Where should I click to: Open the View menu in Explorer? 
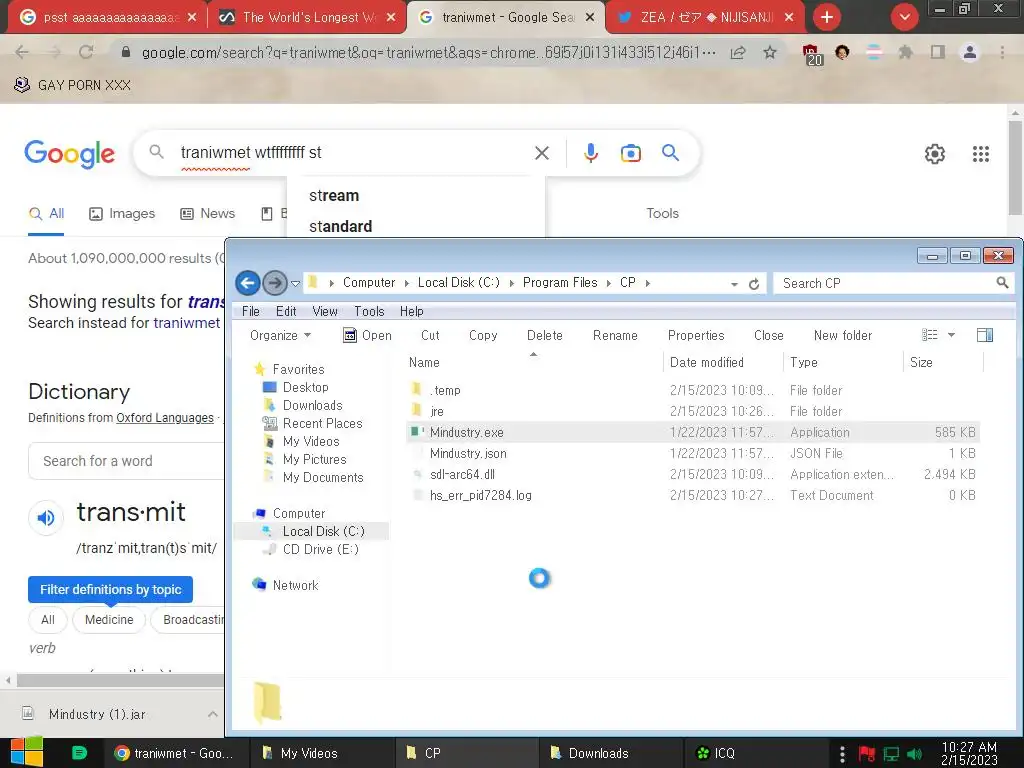[x=325, y=312]
